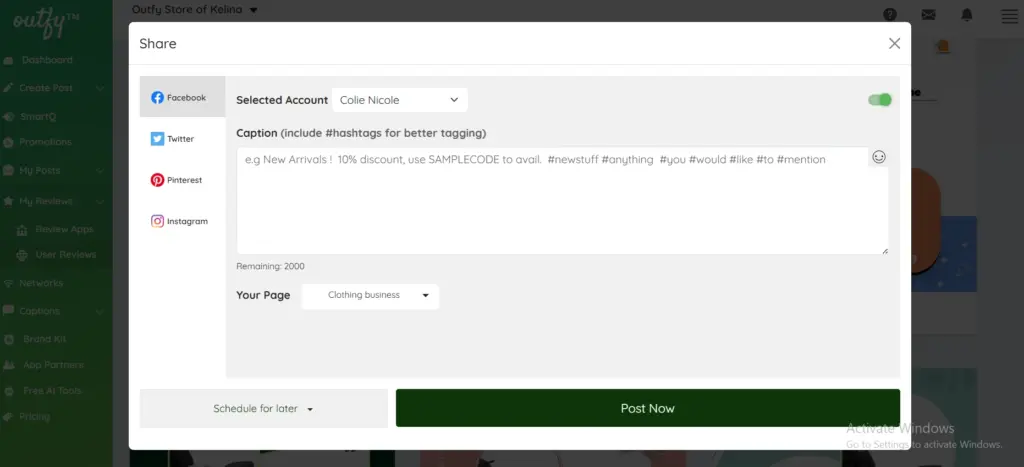Disable the Facebook sharing toggle
This screenshot has width=1024, height=467.
coord(880,99)
